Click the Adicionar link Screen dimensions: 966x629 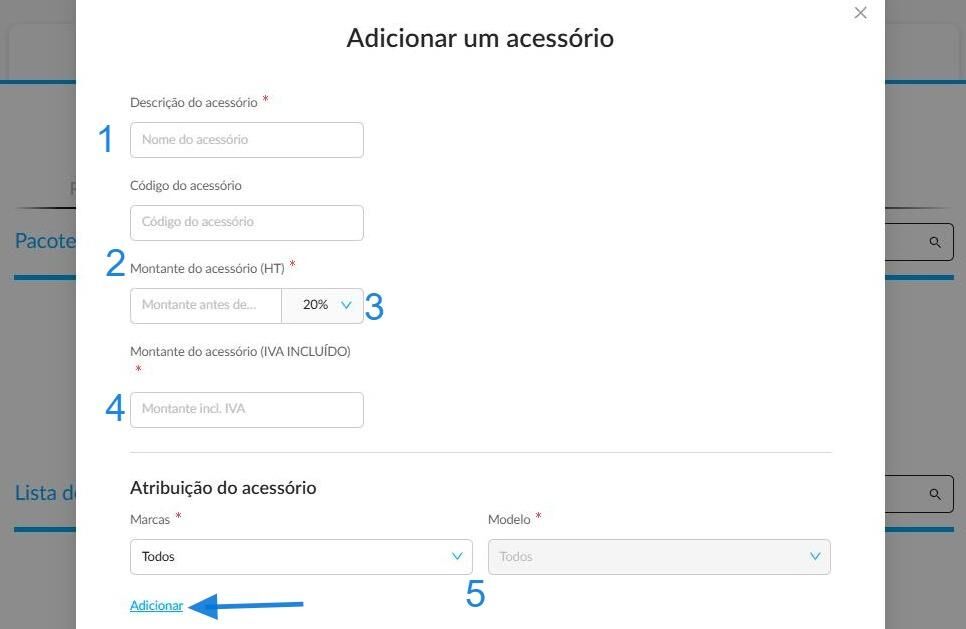click(156, 606)
